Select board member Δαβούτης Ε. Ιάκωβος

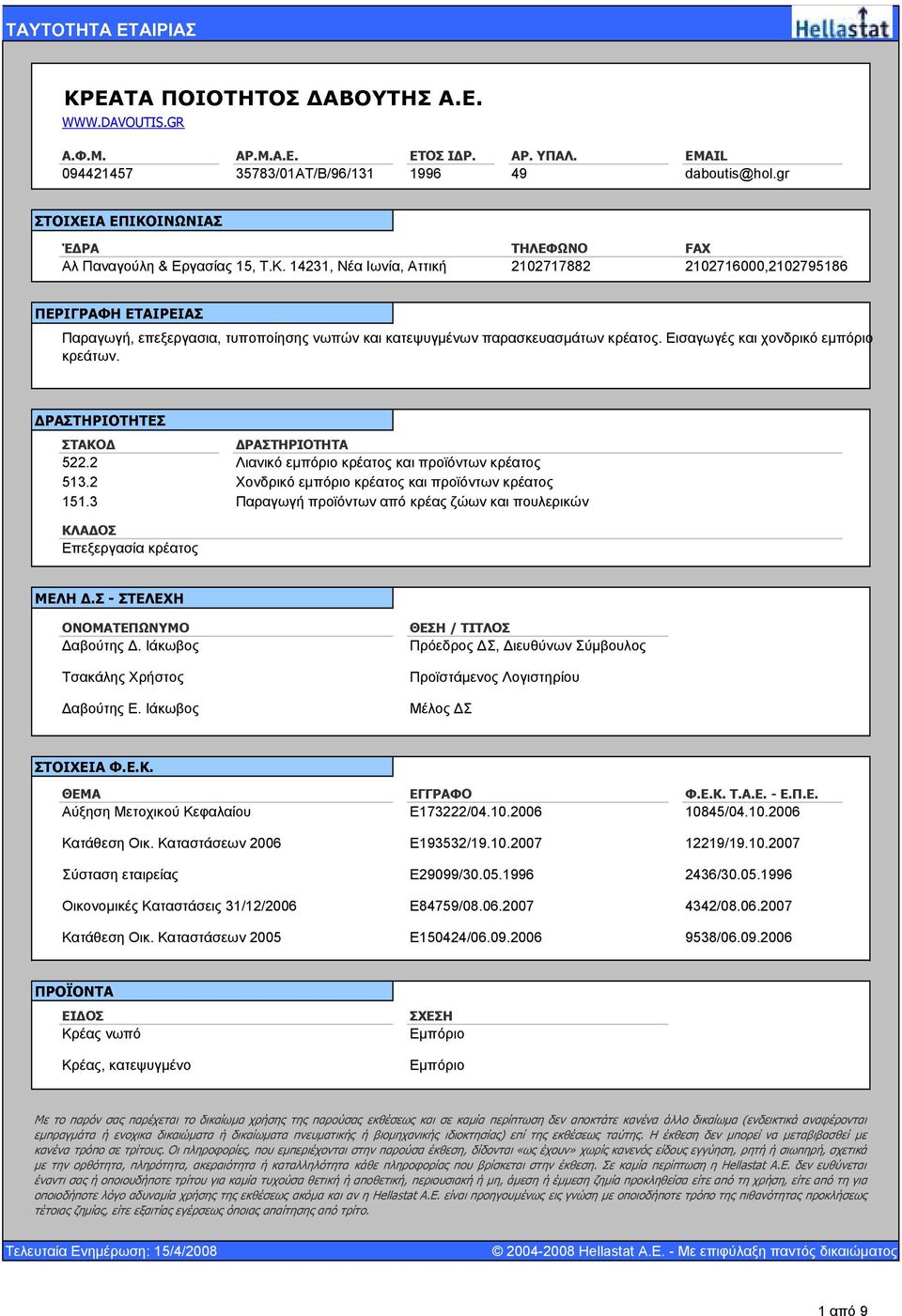point(131,708)
